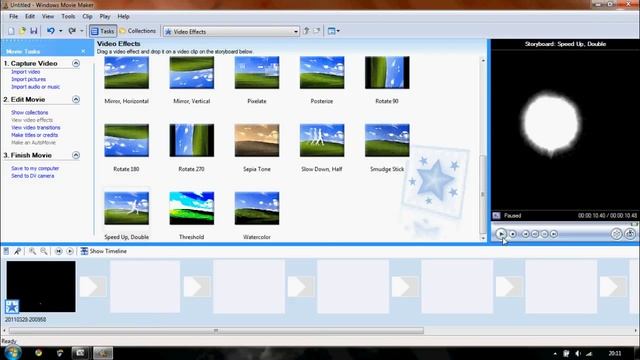Play the storyboard from its toolbar
This screenshot has height=360, width=640.
[70, 251]
